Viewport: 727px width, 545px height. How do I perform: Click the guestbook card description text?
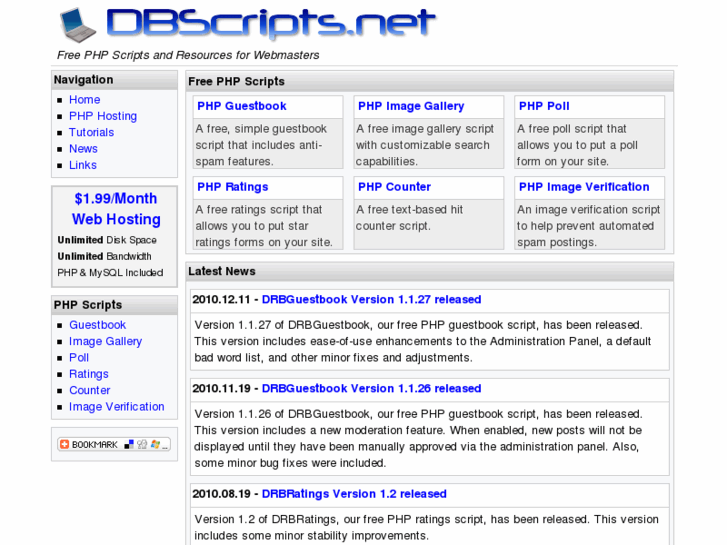click(x=261, y=145)
